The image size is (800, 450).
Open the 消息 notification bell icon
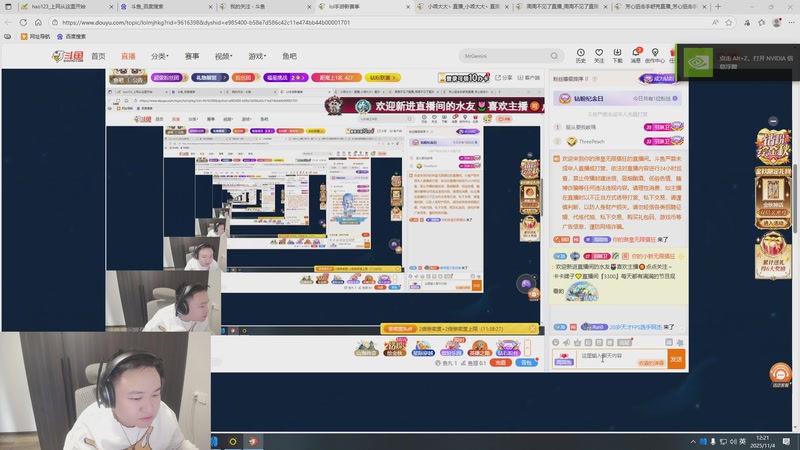pos(636,56)
